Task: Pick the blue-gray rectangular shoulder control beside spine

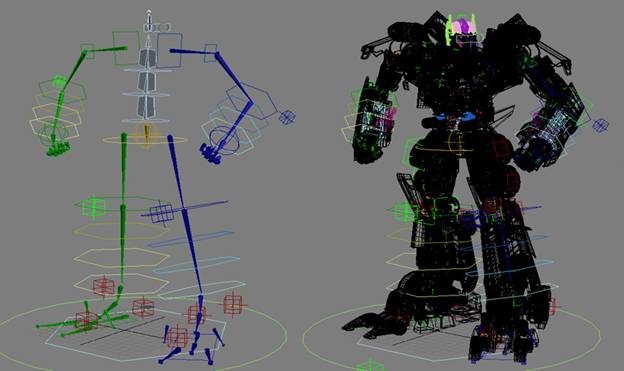Action: (x=169, y=50)
